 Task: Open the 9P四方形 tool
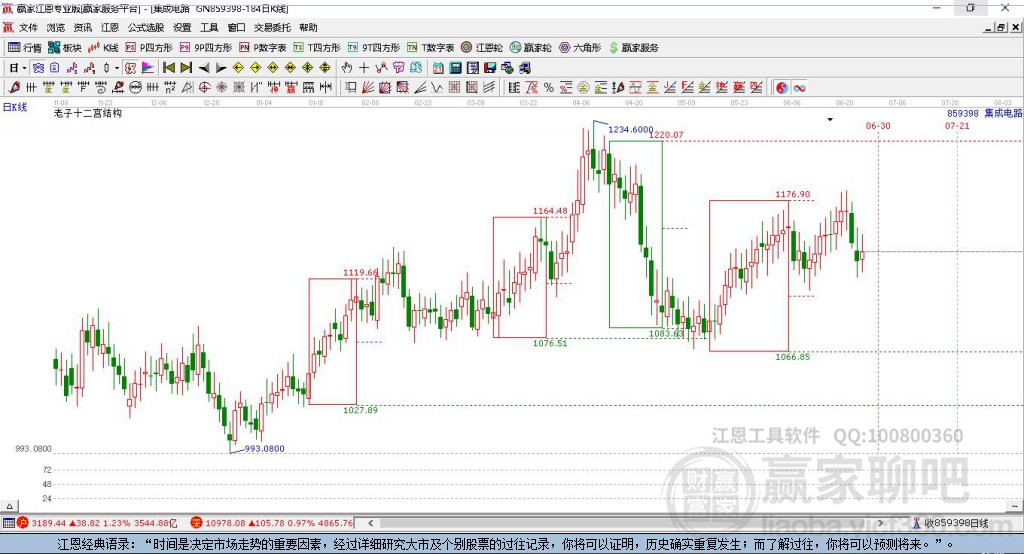click(x=206, y=48)
